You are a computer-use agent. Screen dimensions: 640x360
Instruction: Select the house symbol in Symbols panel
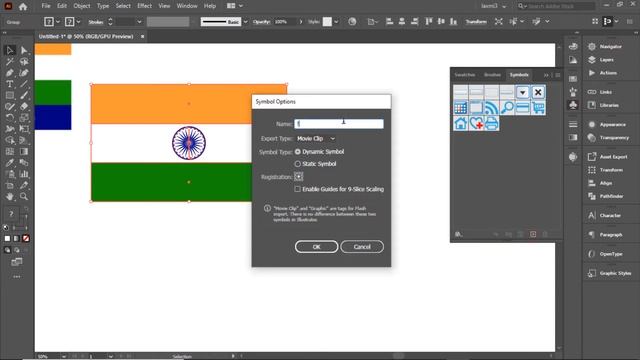tap(460, 123)
